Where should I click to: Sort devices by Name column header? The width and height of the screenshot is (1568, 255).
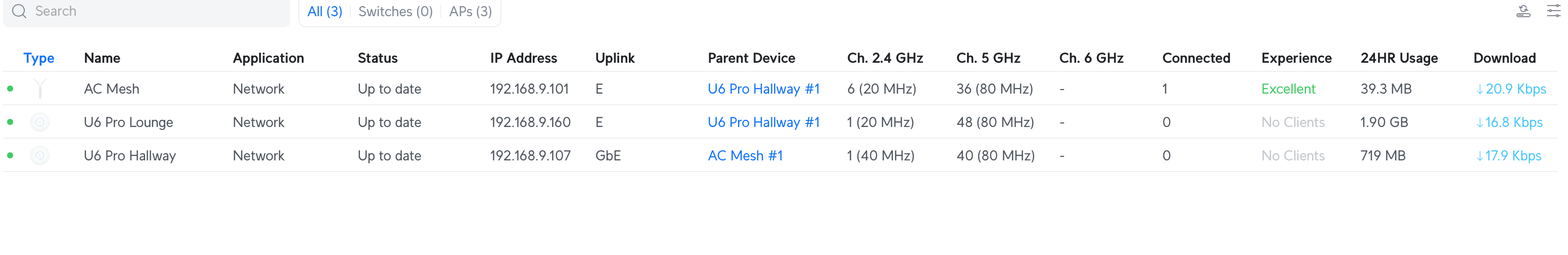[102, 58]
